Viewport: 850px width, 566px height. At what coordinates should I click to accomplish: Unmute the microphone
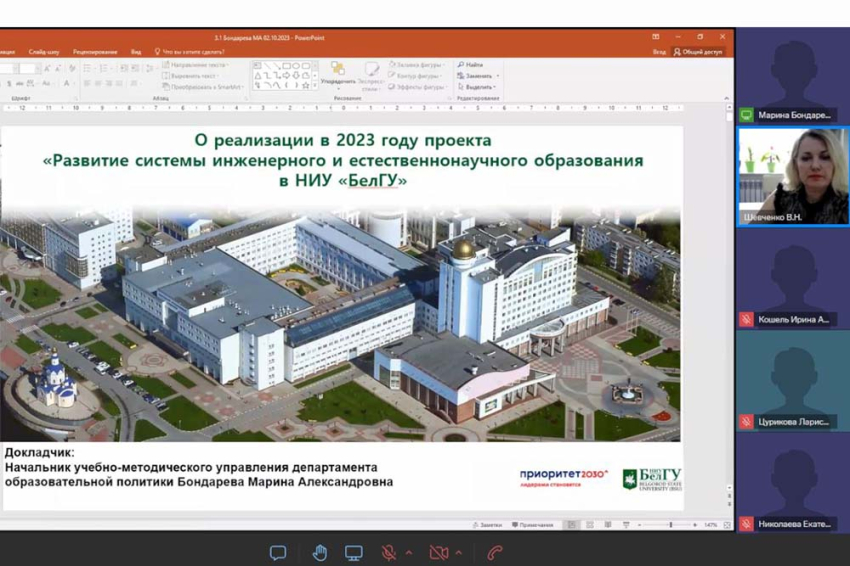pos(389,553)
